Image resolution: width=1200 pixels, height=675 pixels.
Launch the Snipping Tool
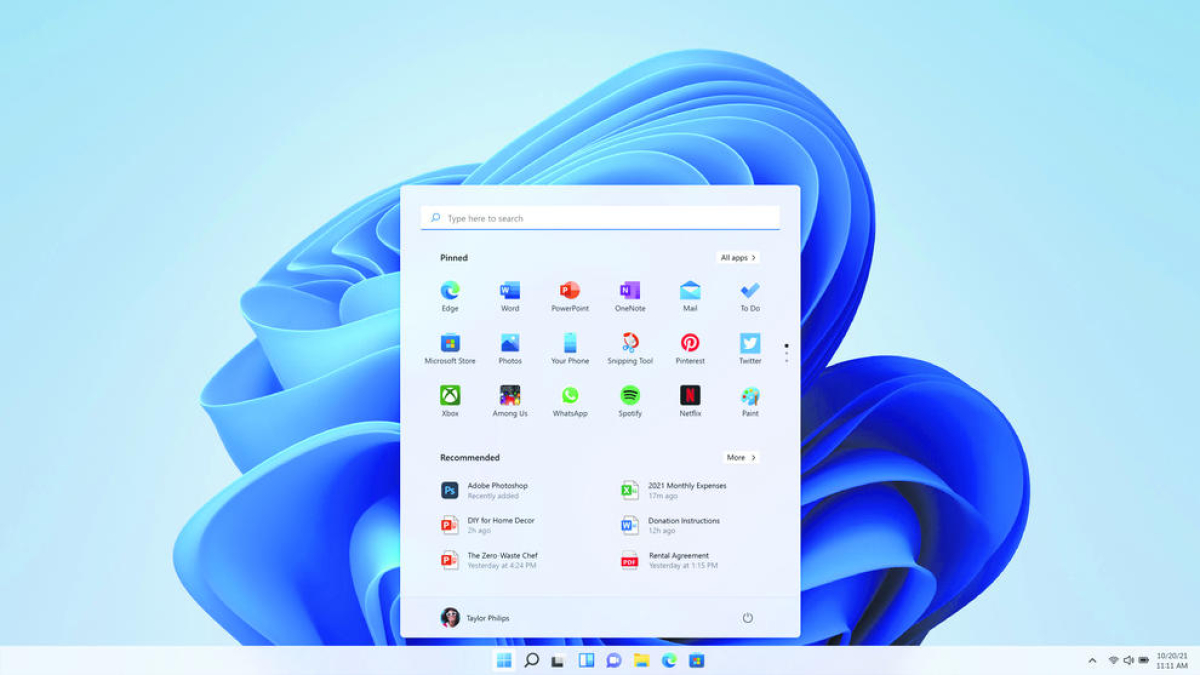point(629,343)
